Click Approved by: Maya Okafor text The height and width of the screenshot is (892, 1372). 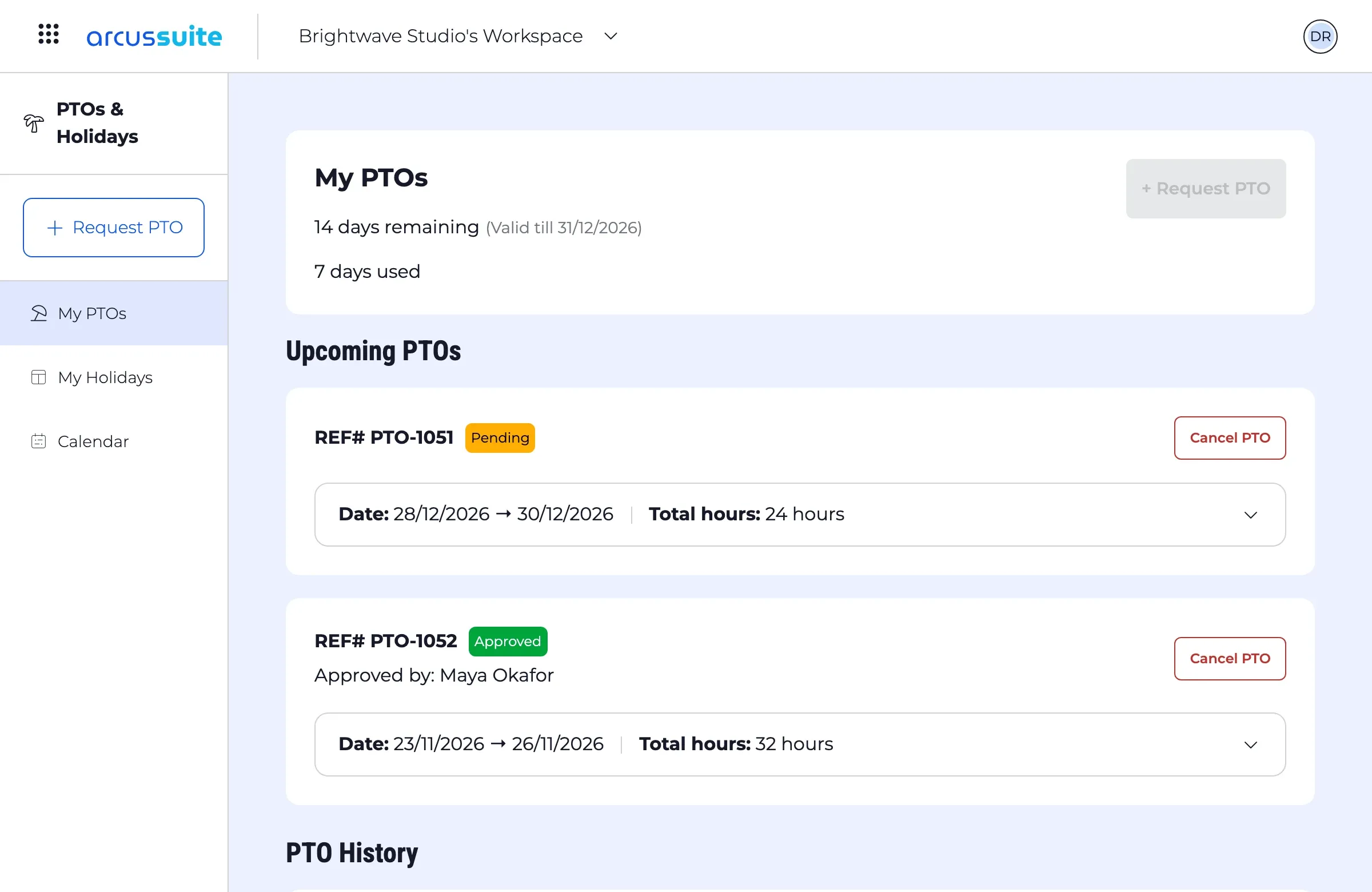(x=433, y=675)
